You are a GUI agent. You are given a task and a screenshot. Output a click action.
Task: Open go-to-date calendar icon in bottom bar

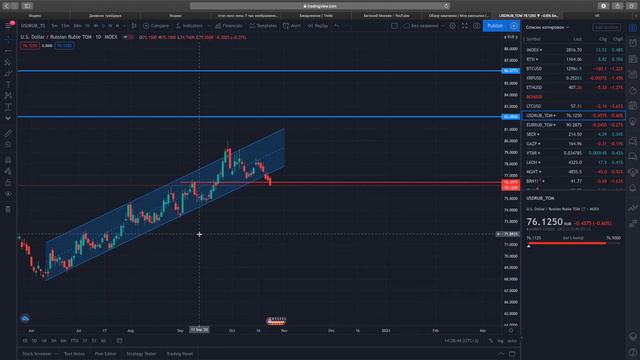(x=119, y=340)
